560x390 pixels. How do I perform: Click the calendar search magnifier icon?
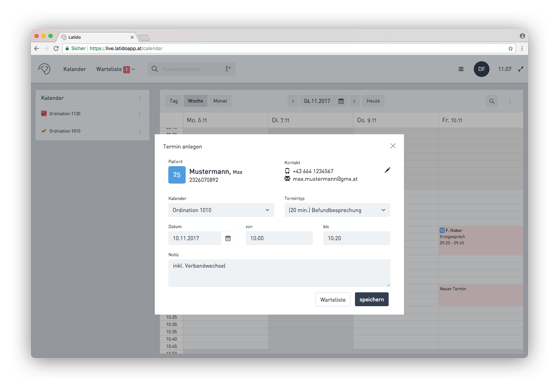[492, 101]
